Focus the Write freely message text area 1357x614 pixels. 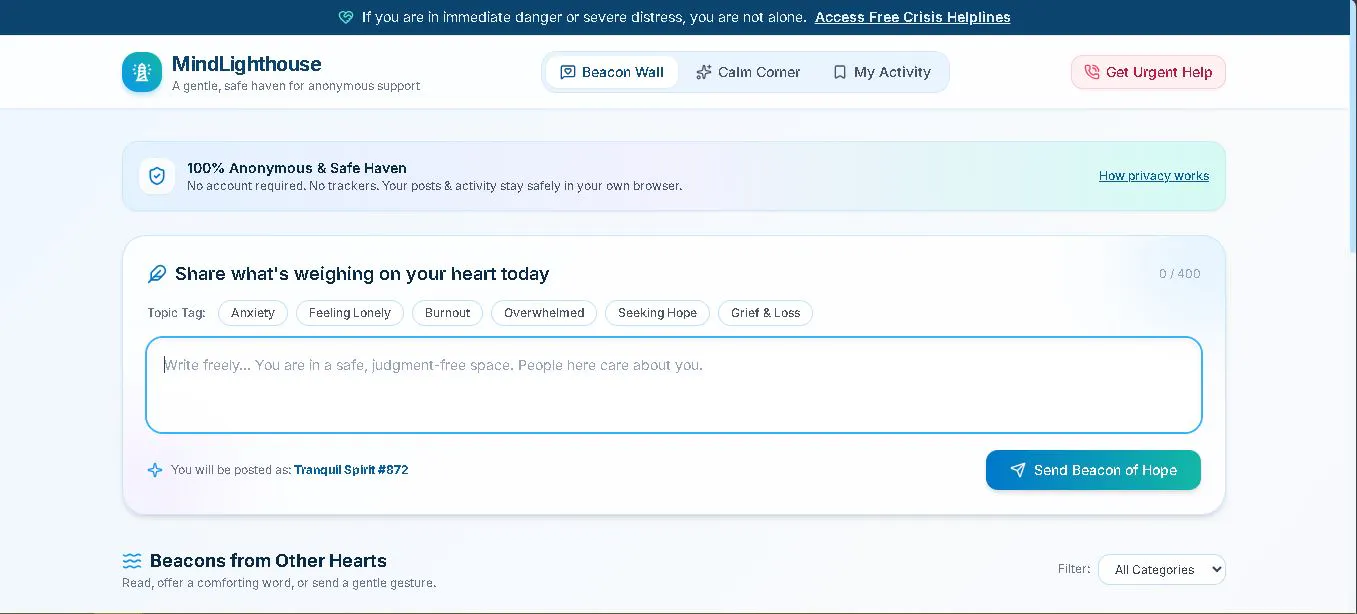674,385
